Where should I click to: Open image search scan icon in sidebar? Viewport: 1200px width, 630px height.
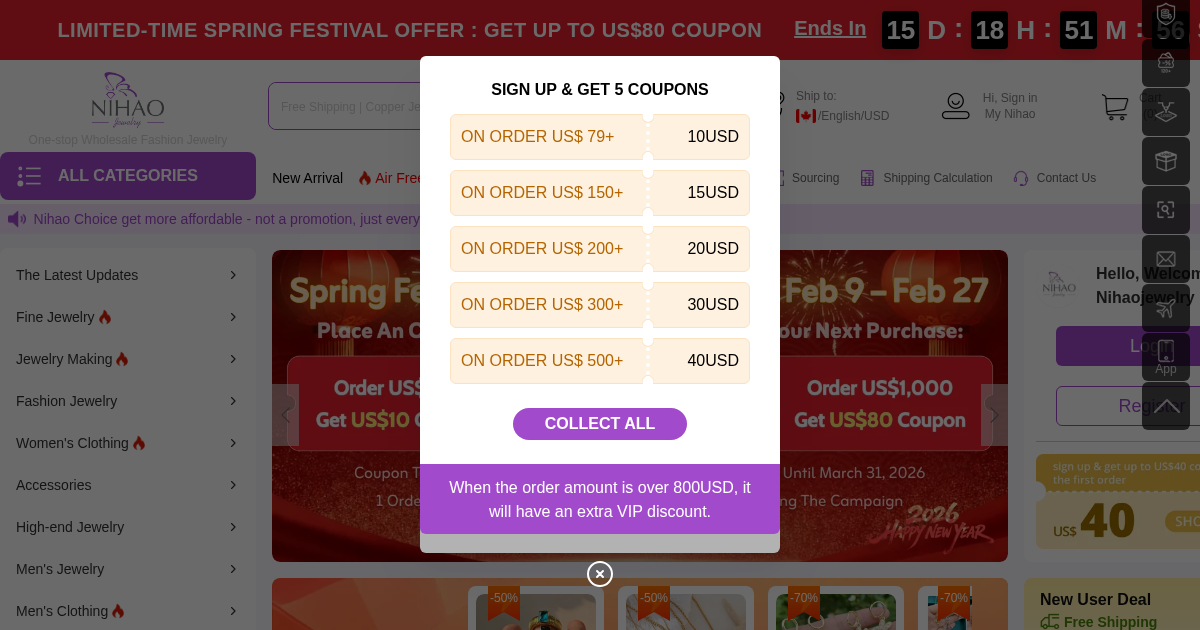(1165, 210)
